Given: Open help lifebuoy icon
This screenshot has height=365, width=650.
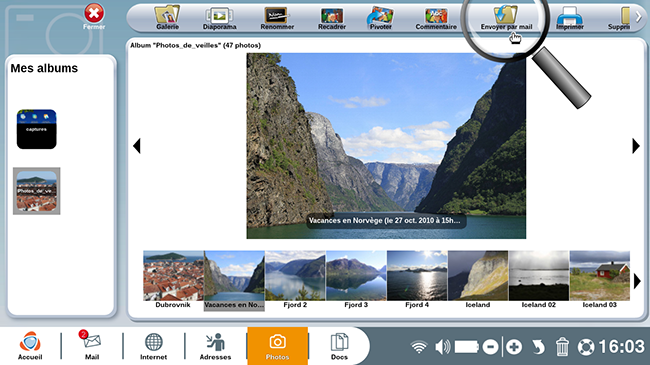Looking at the screenshot, I should click(586, 347).
